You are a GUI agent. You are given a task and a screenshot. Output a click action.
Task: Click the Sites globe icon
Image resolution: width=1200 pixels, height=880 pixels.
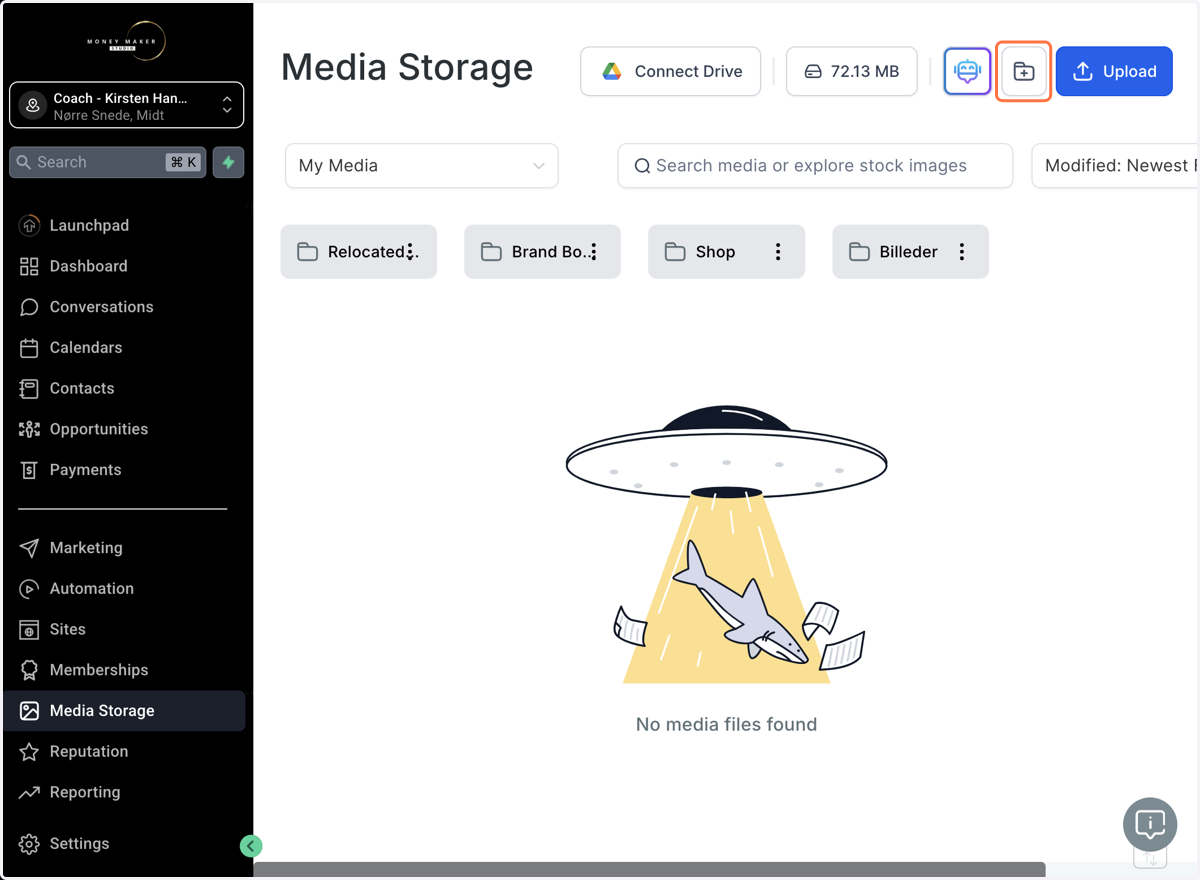click(x=29, y=630)
